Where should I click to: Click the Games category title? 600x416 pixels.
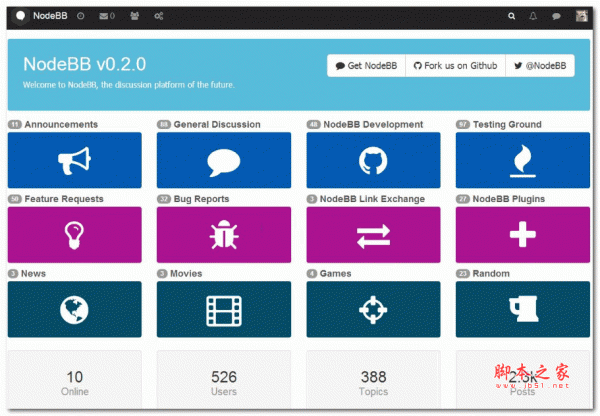[x=336, y=274]
